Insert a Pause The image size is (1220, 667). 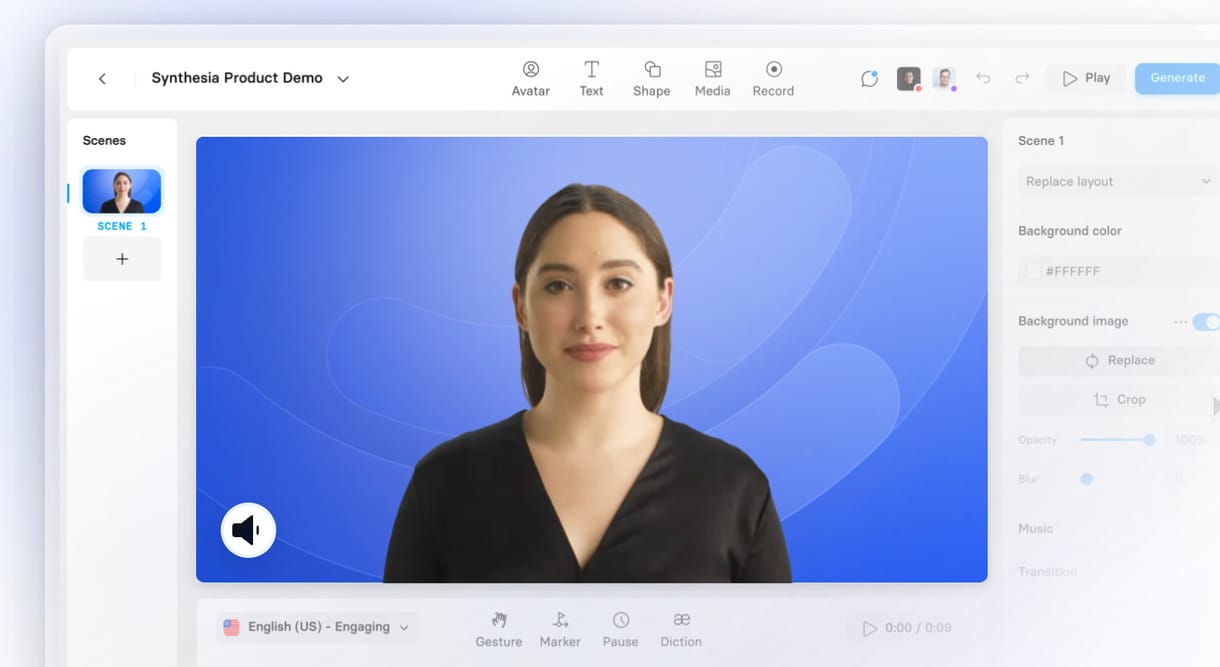620,629
